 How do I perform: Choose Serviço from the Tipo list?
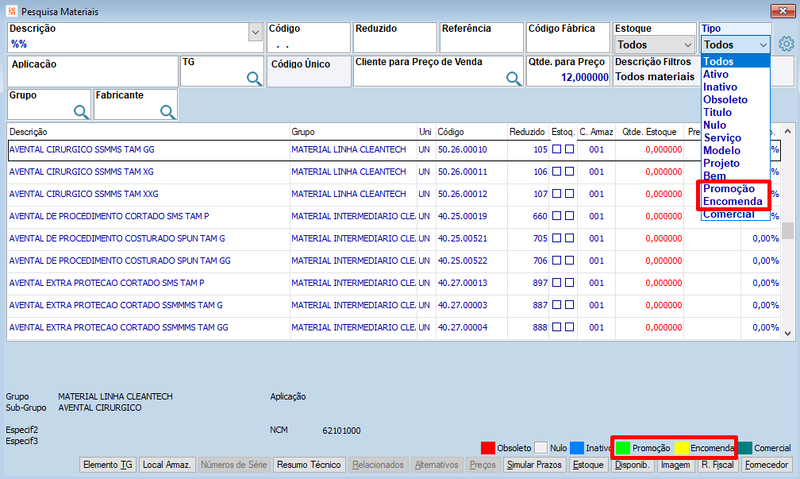(x=722, y=138)
